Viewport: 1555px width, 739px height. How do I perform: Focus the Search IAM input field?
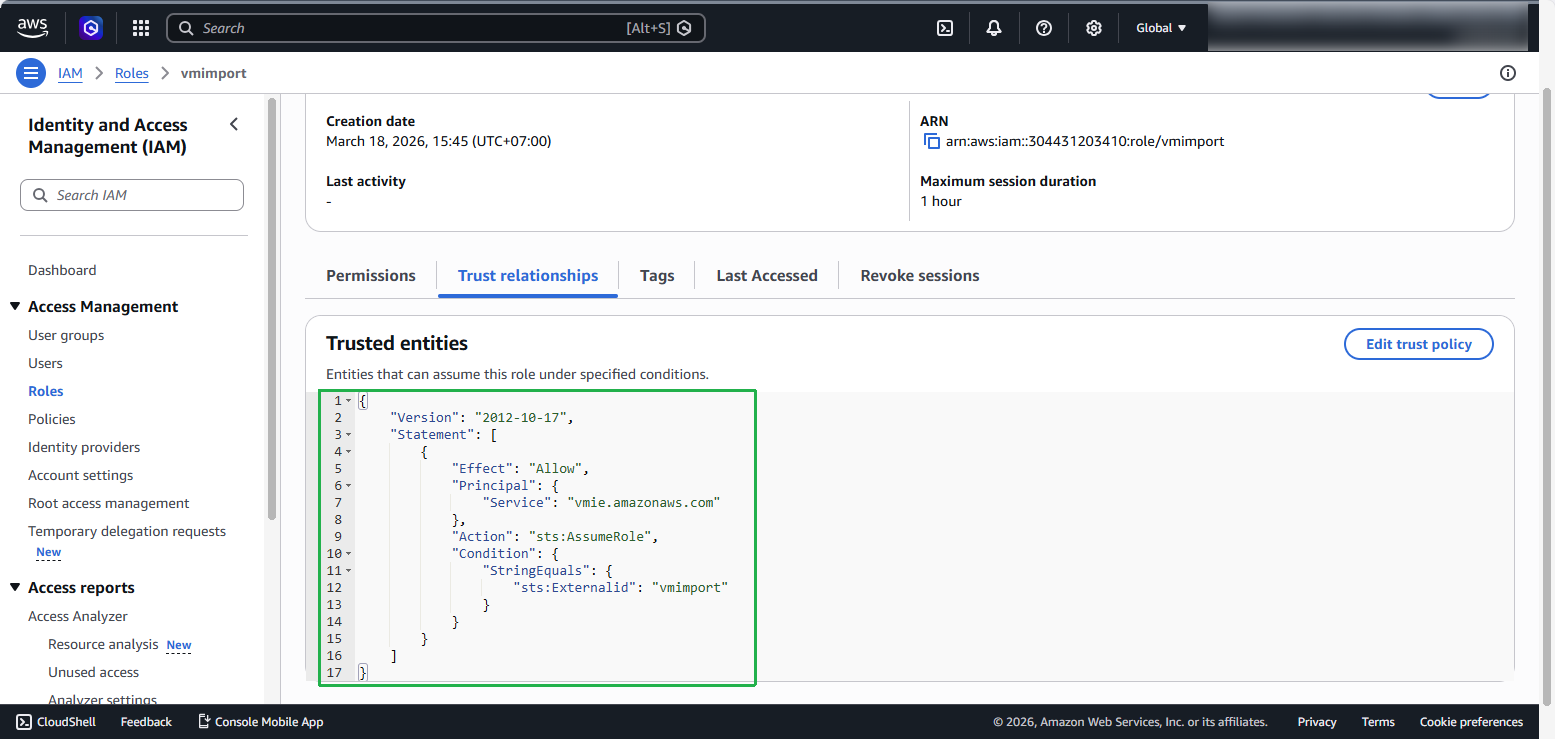(x=132, y=195)
